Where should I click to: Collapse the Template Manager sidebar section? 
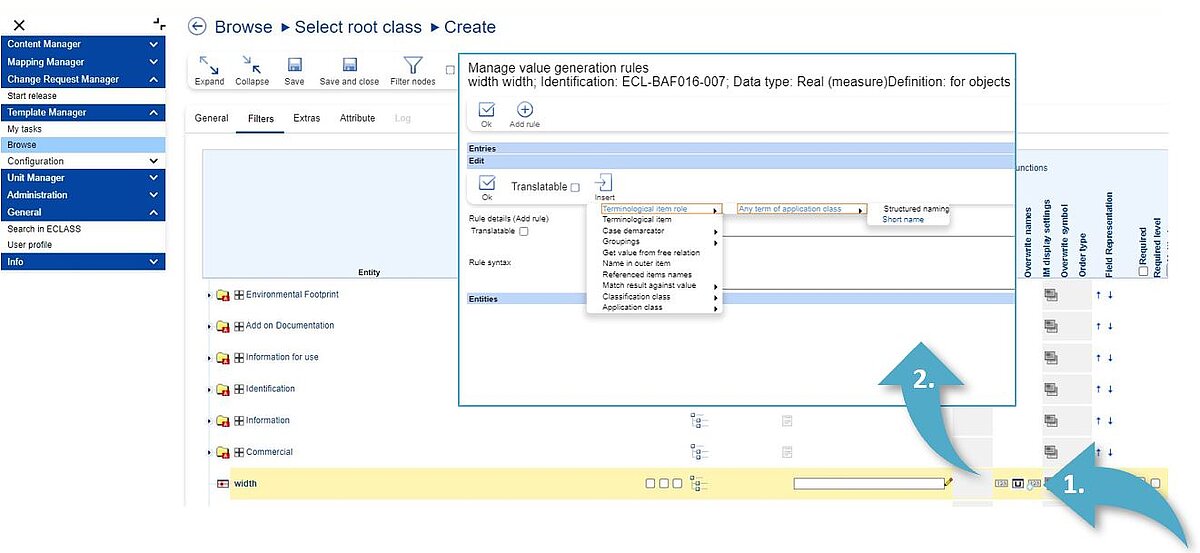click(153, 113)
